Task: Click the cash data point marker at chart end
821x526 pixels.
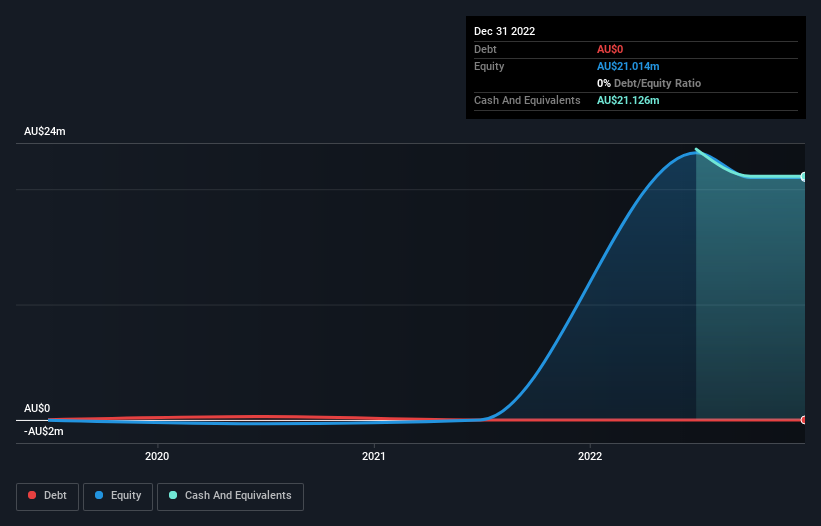Action: click(x=803, y=177)
